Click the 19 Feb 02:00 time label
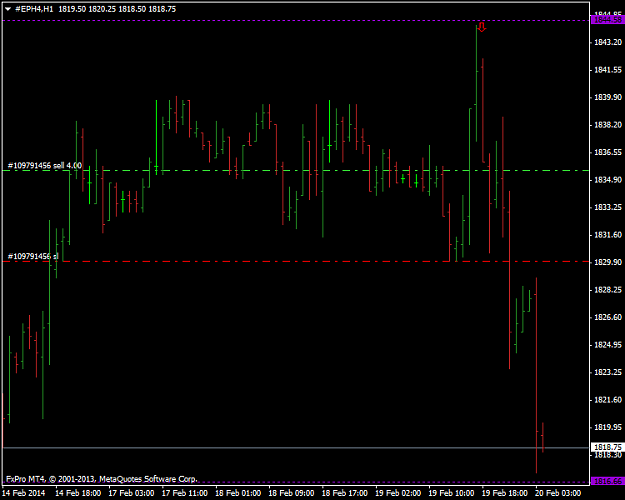 [x=398, y=493]
